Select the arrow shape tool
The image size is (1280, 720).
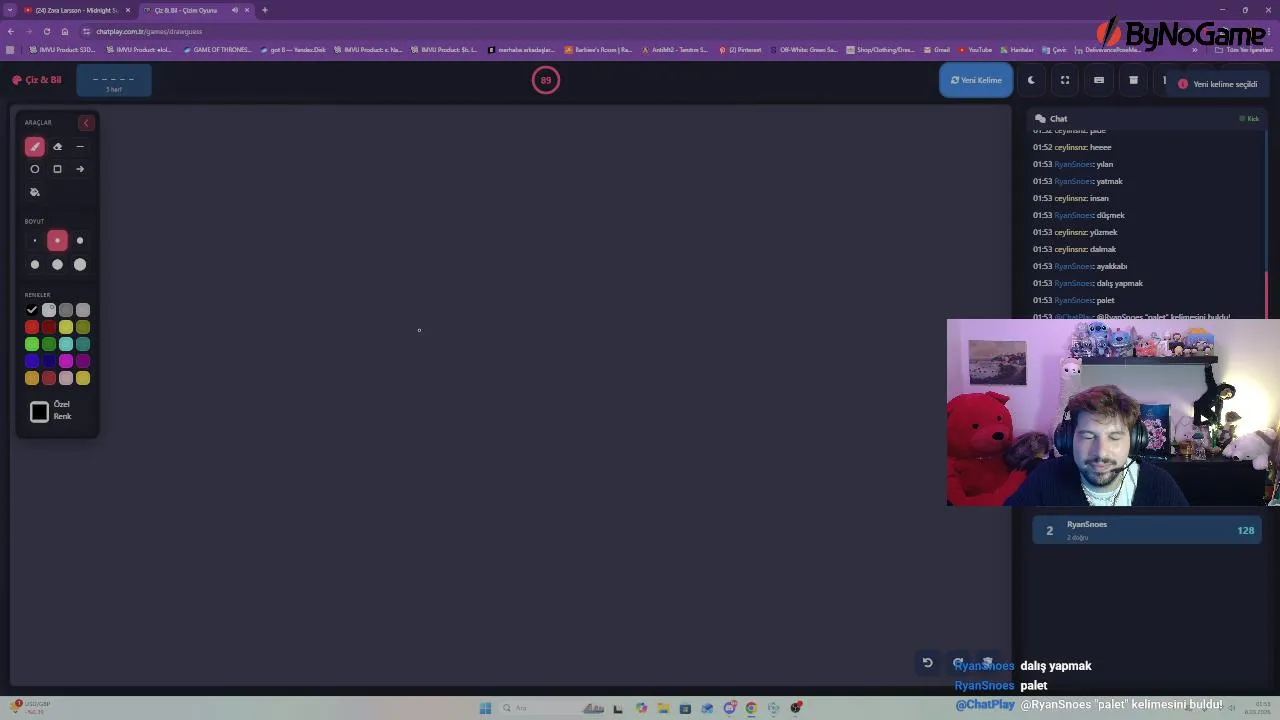pyautogui.click(x=80, y=169)
